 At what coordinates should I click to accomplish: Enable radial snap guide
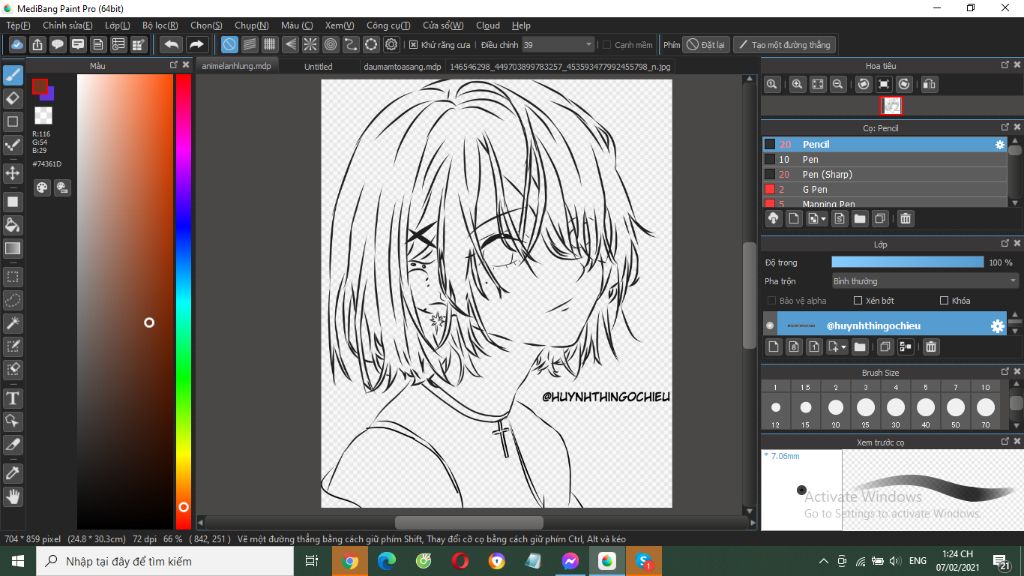coord(310,44)
